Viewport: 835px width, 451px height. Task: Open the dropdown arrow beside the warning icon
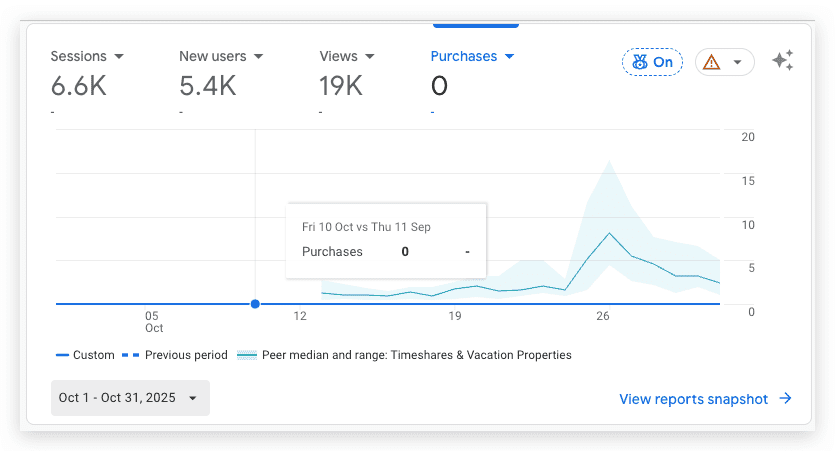point(738,62)
